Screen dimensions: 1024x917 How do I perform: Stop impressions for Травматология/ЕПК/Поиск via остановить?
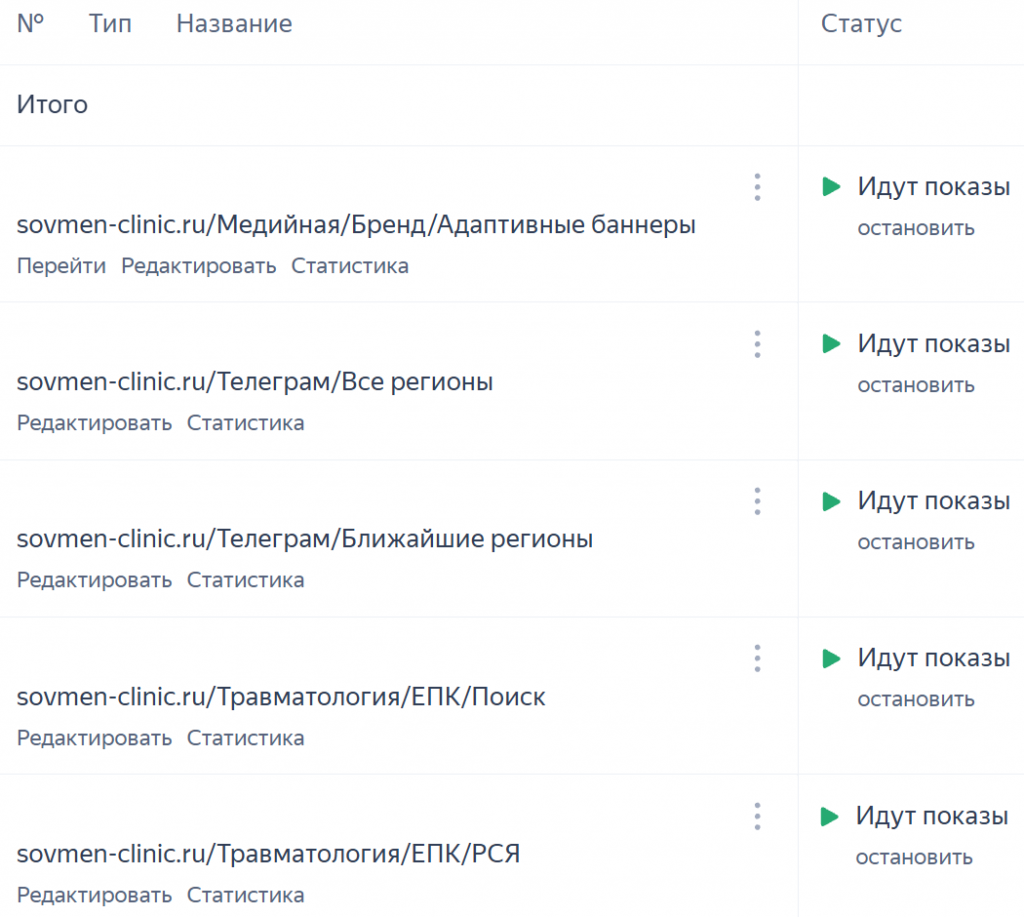tap(916, 700)
